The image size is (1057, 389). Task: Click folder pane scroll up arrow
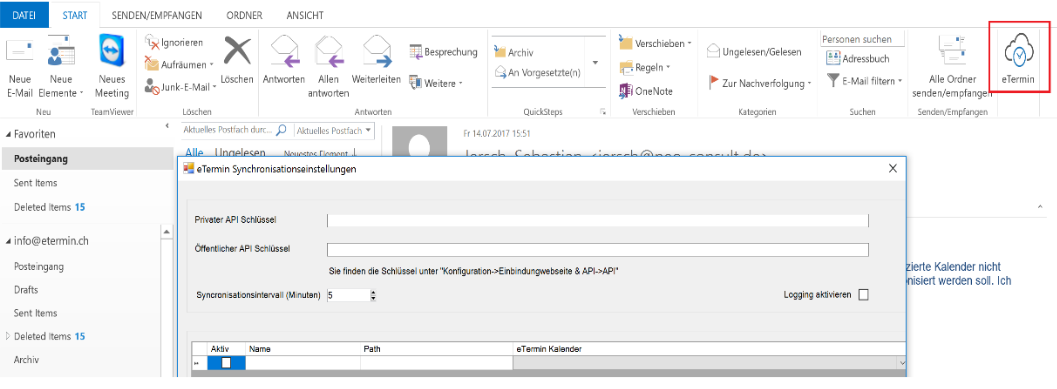(x=166, y=231)
